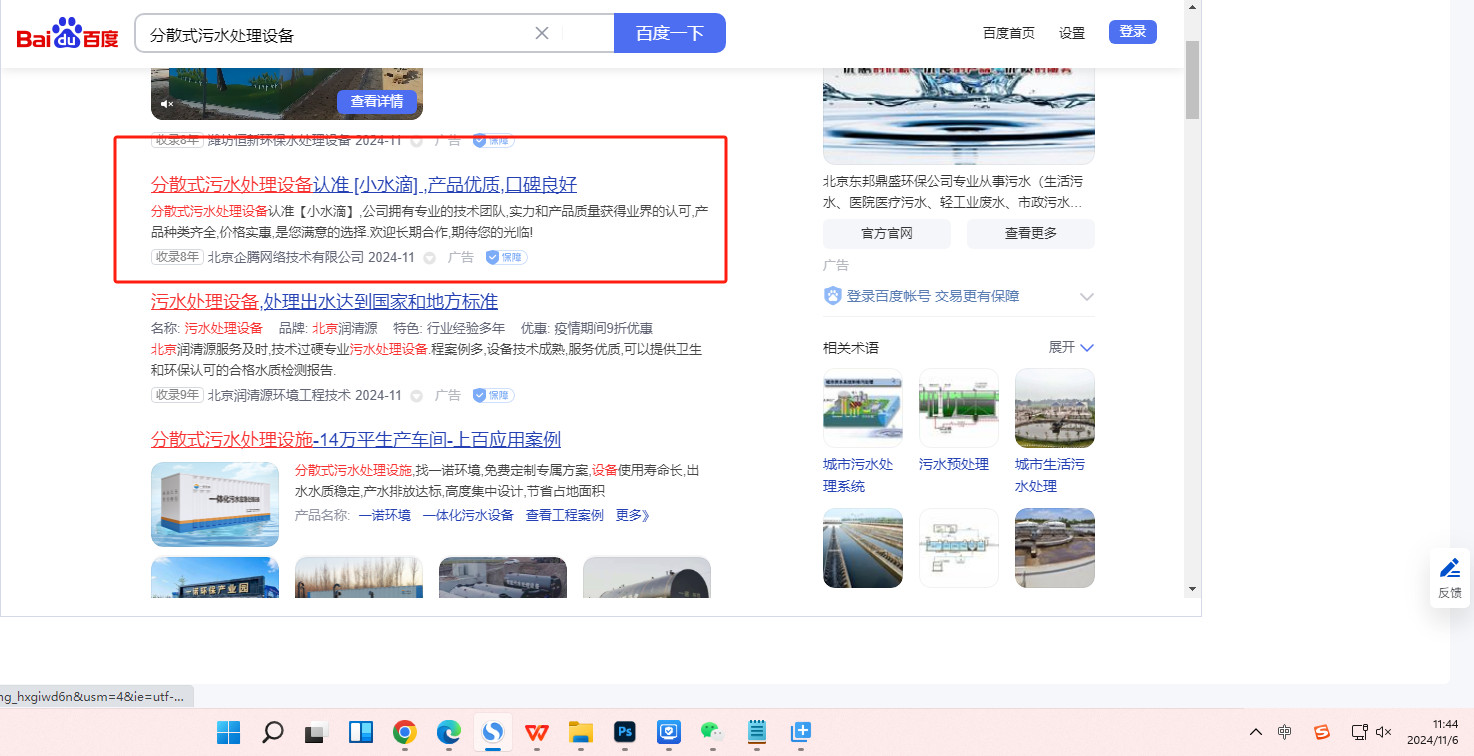The height and width of the screenshot is (756, 1474).
Task: Click the muted volume tray icon
Action: coord(1384,732)
